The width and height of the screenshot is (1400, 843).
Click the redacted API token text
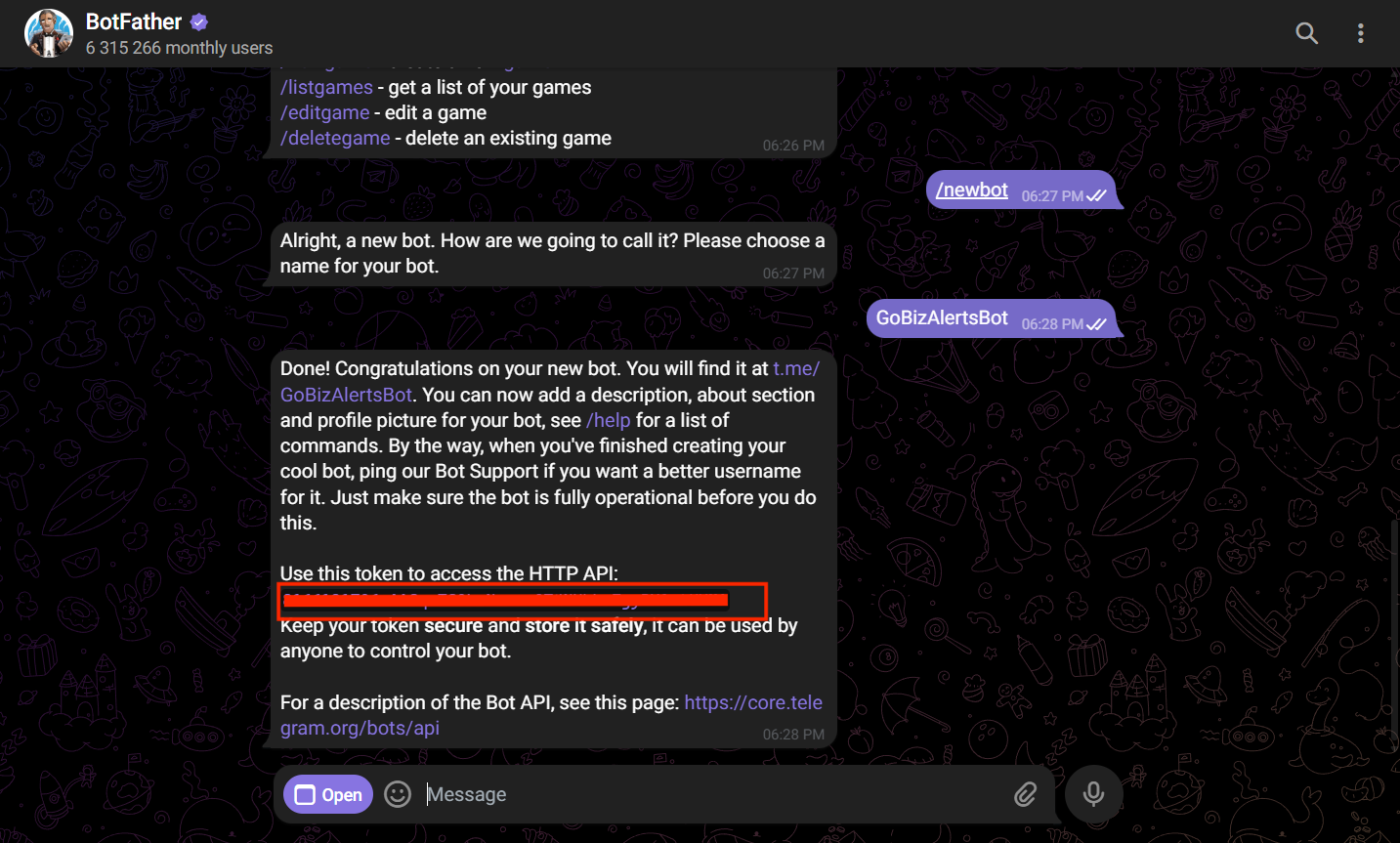tap(505, 600)
